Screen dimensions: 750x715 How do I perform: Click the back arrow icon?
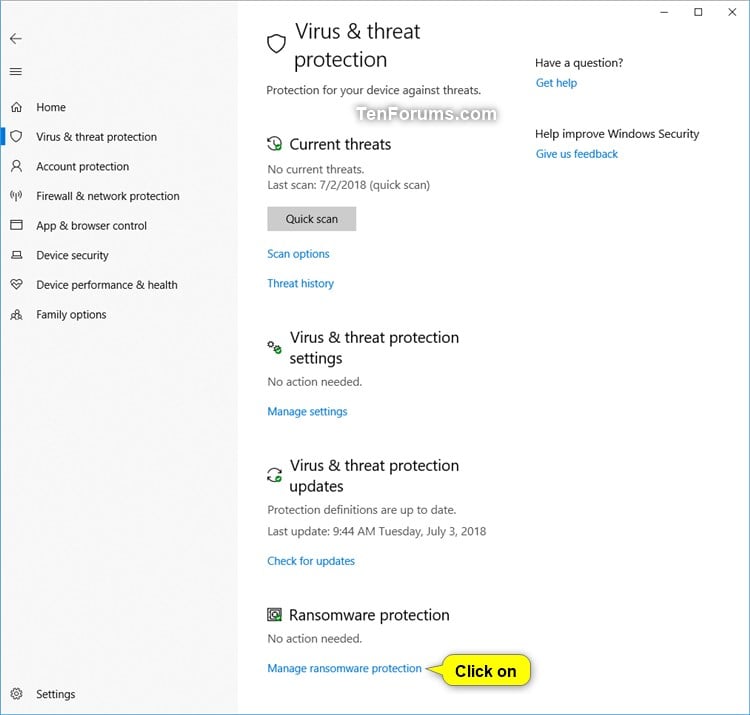(x=16, y=39)
